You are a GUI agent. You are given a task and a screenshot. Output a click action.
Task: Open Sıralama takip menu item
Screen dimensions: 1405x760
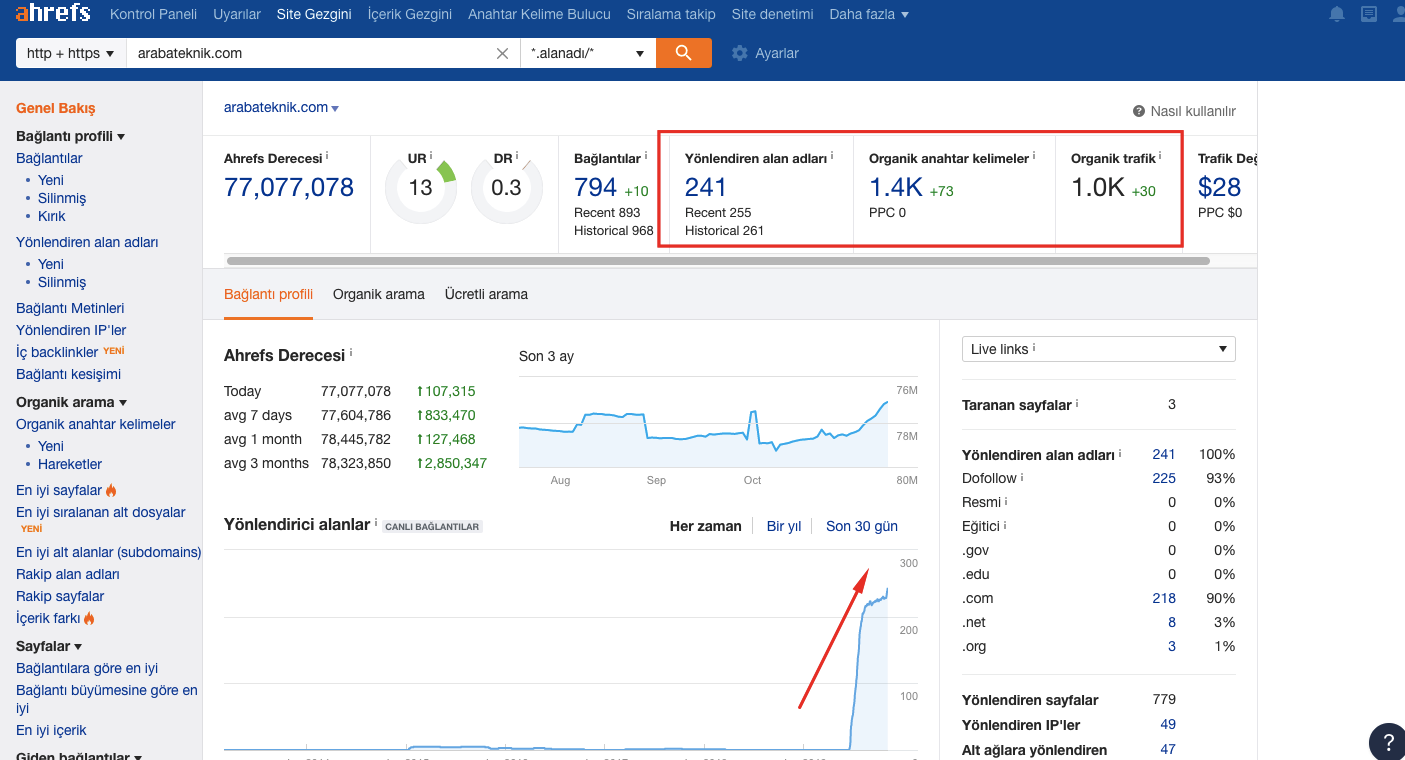pos(671,14)
